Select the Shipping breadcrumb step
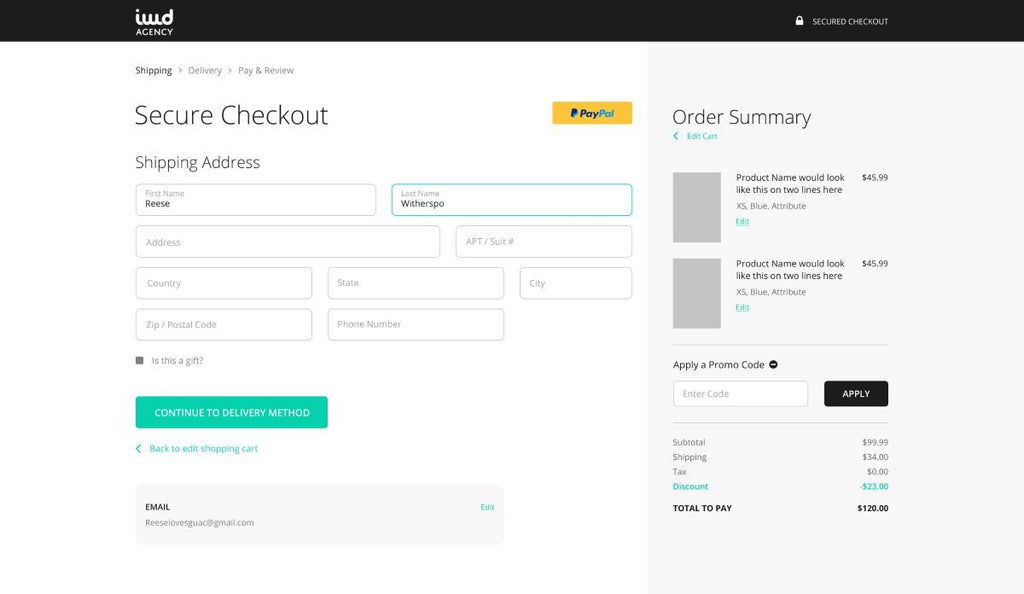This screenshot has height=594, width=1024. pyautogui.click(x=153, y=70)
